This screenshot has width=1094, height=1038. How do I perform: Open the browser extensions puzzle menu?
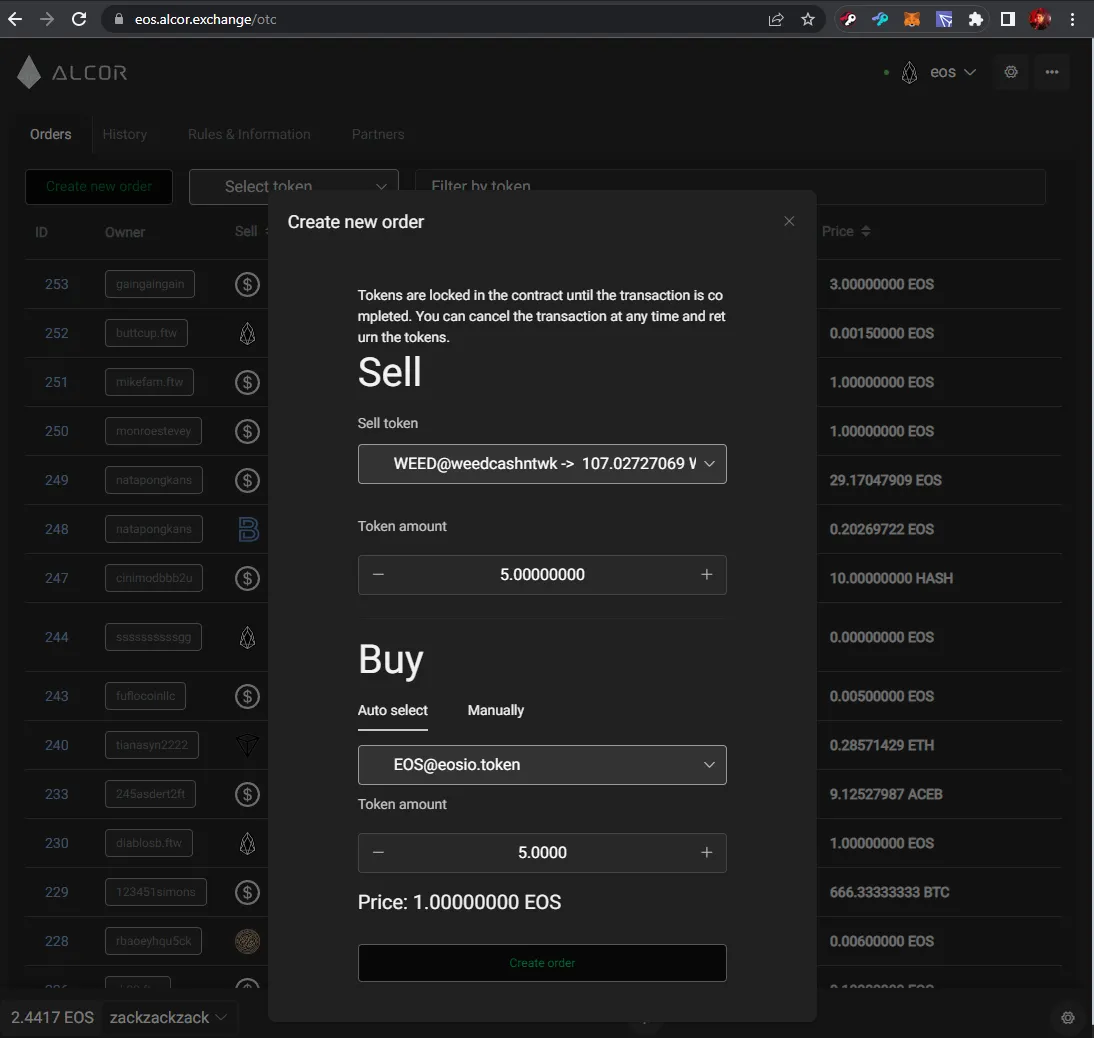975,19
